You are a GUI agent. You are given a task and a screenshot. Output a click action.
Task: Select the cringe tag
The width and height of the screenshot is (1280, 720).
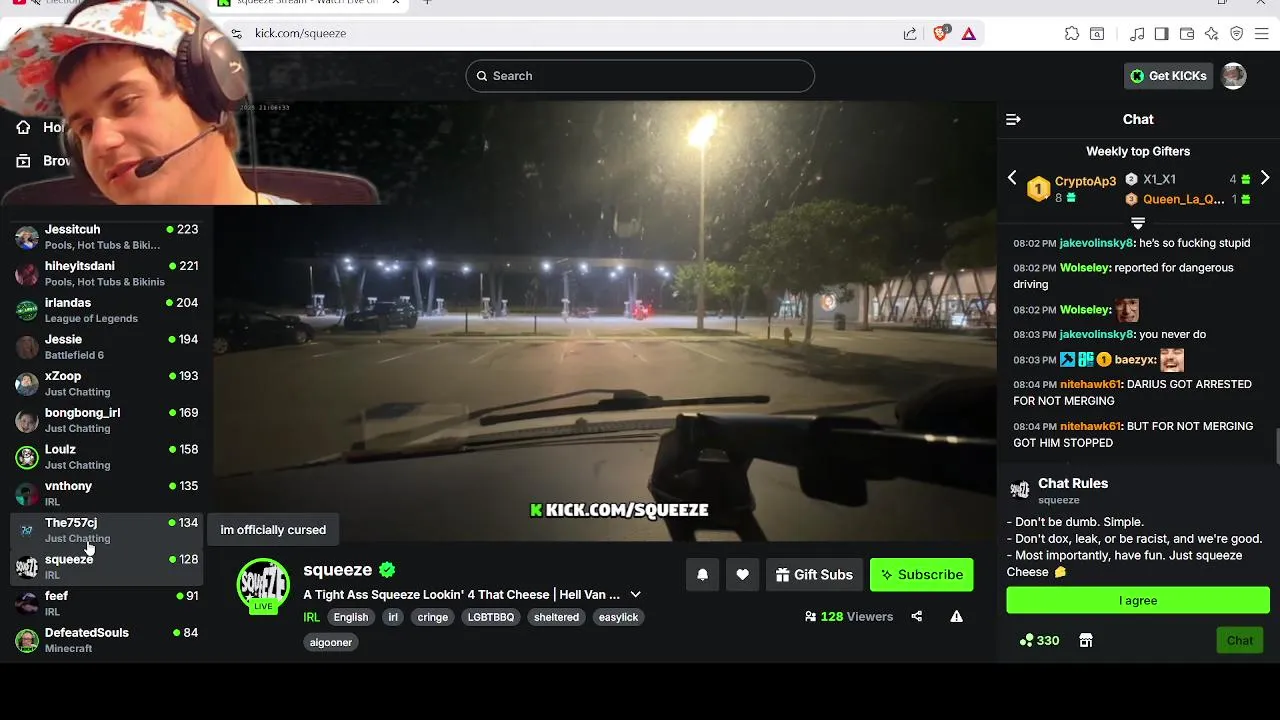[433, 617]
